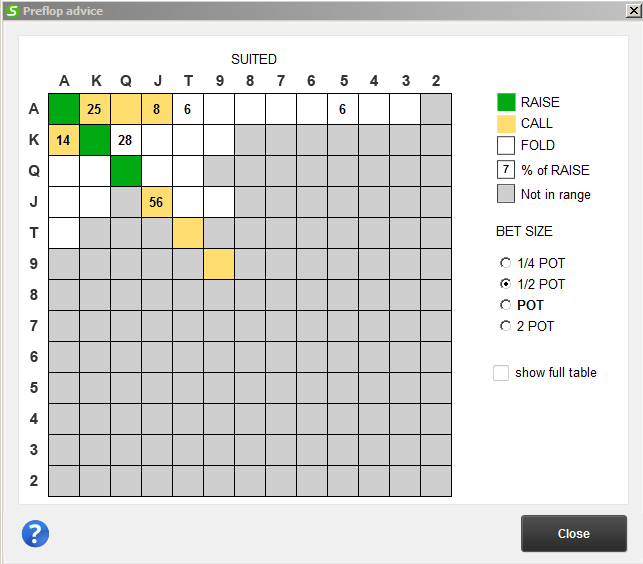This screenshot has height=564, width=643.
Task: Click the green RAISE legend swatch
Action: coord(506,102)
